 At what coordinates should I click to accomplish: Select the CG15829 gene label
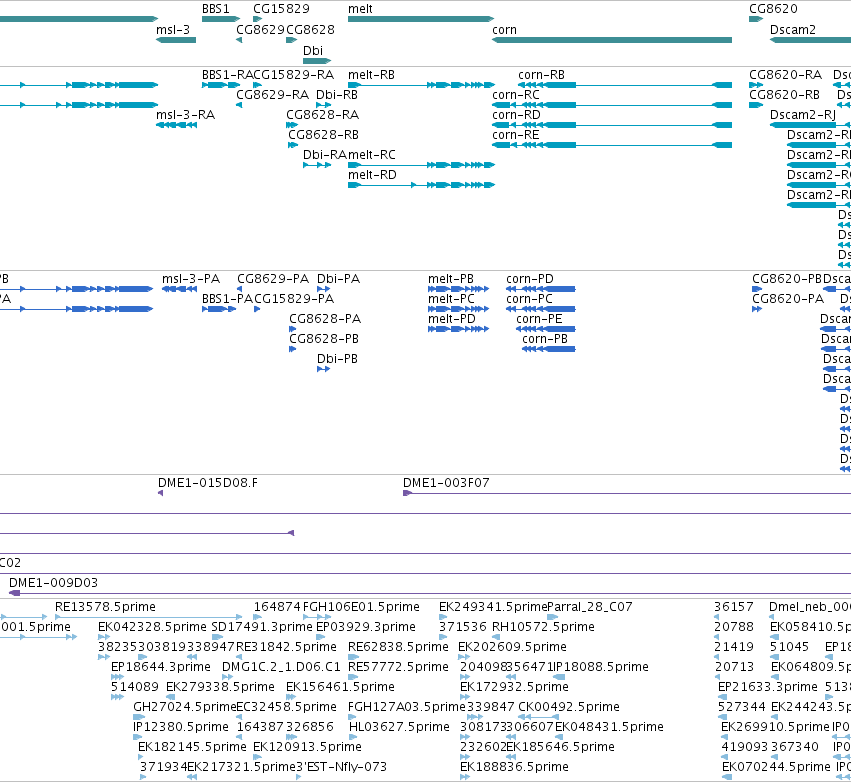(x=281, y=9)
